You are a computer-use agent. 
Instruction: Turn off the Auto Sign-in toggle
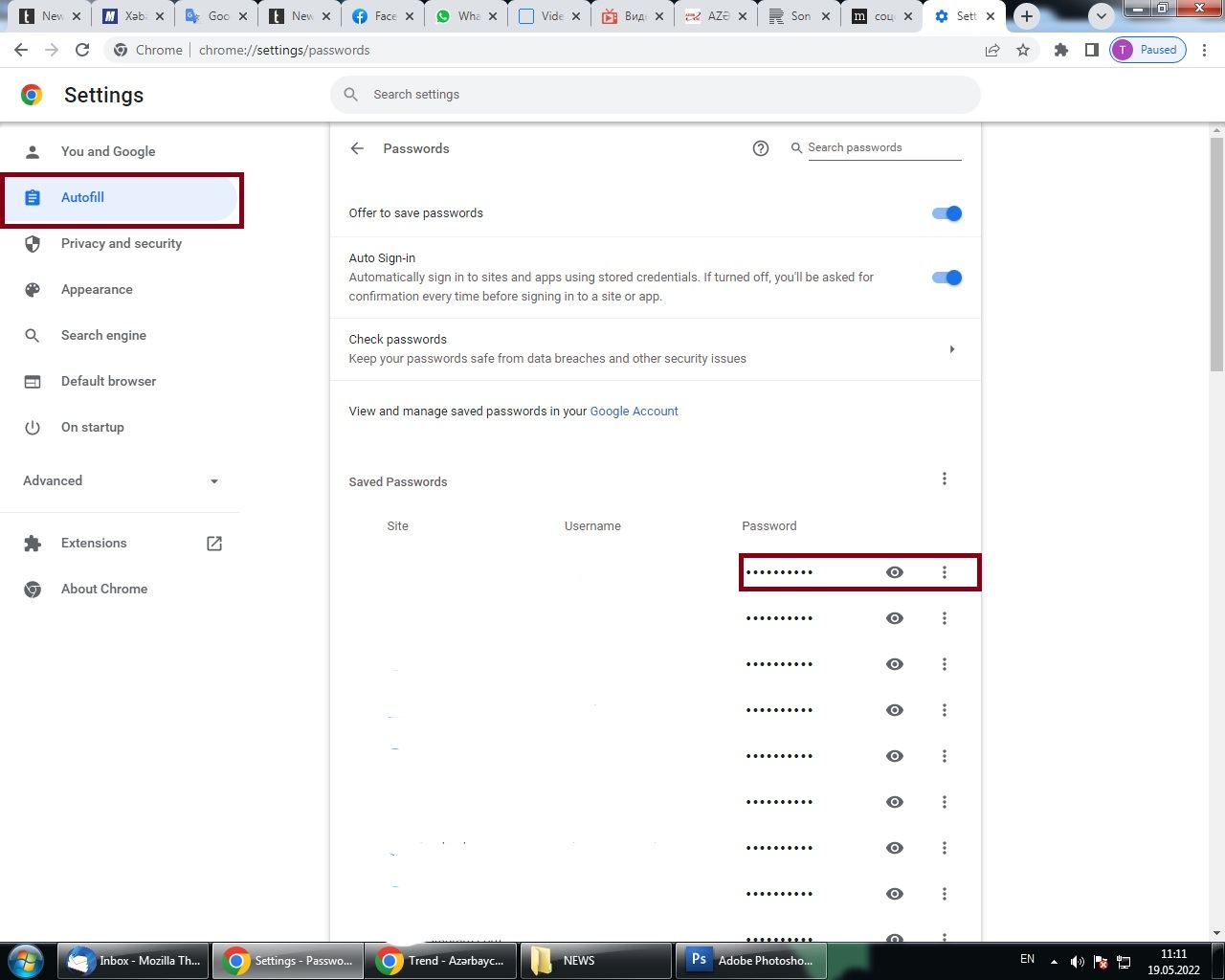tap(947, 278)
